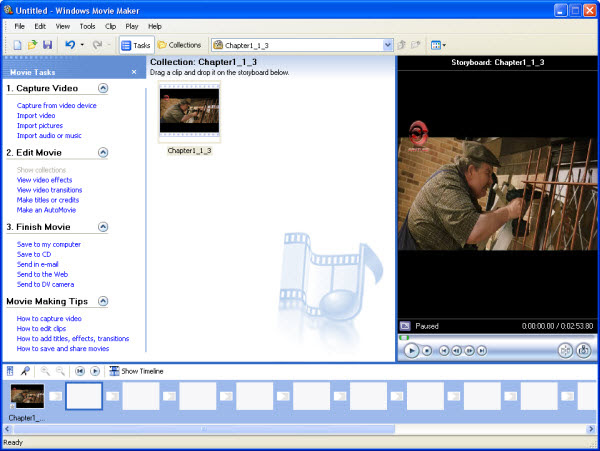Screen dimensions: 600x451
Task: Click the Rewind Storyboard button
Action: coord(80,371)
